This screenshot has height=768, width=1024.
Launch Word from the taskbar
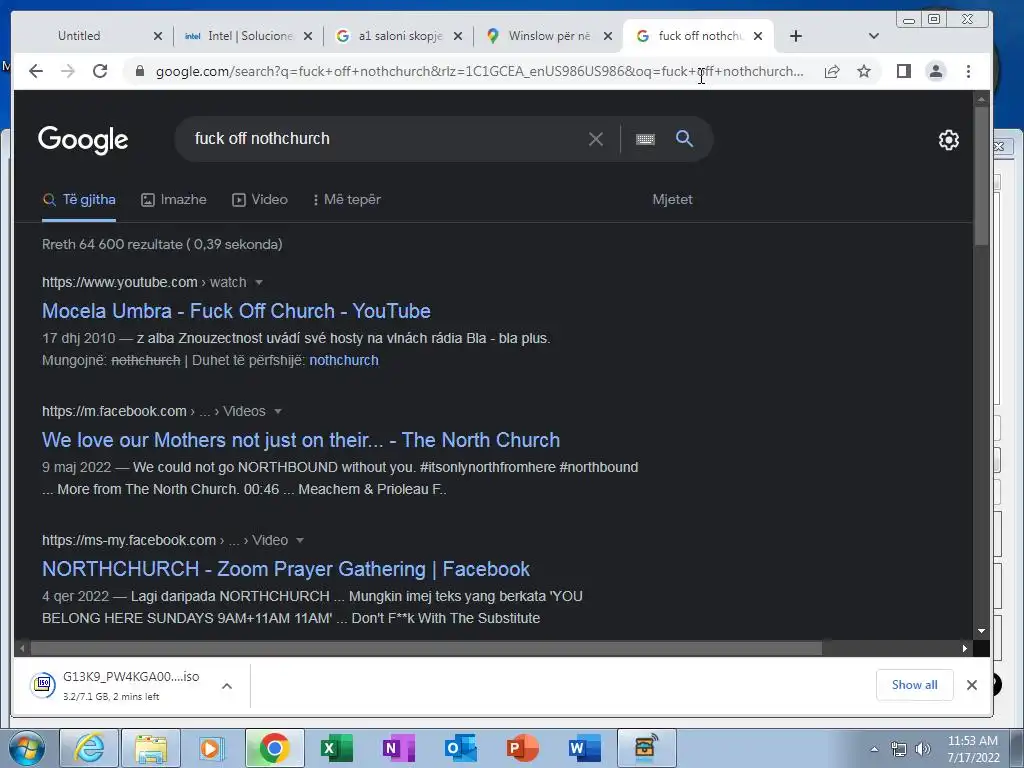[x=584, y=748]
